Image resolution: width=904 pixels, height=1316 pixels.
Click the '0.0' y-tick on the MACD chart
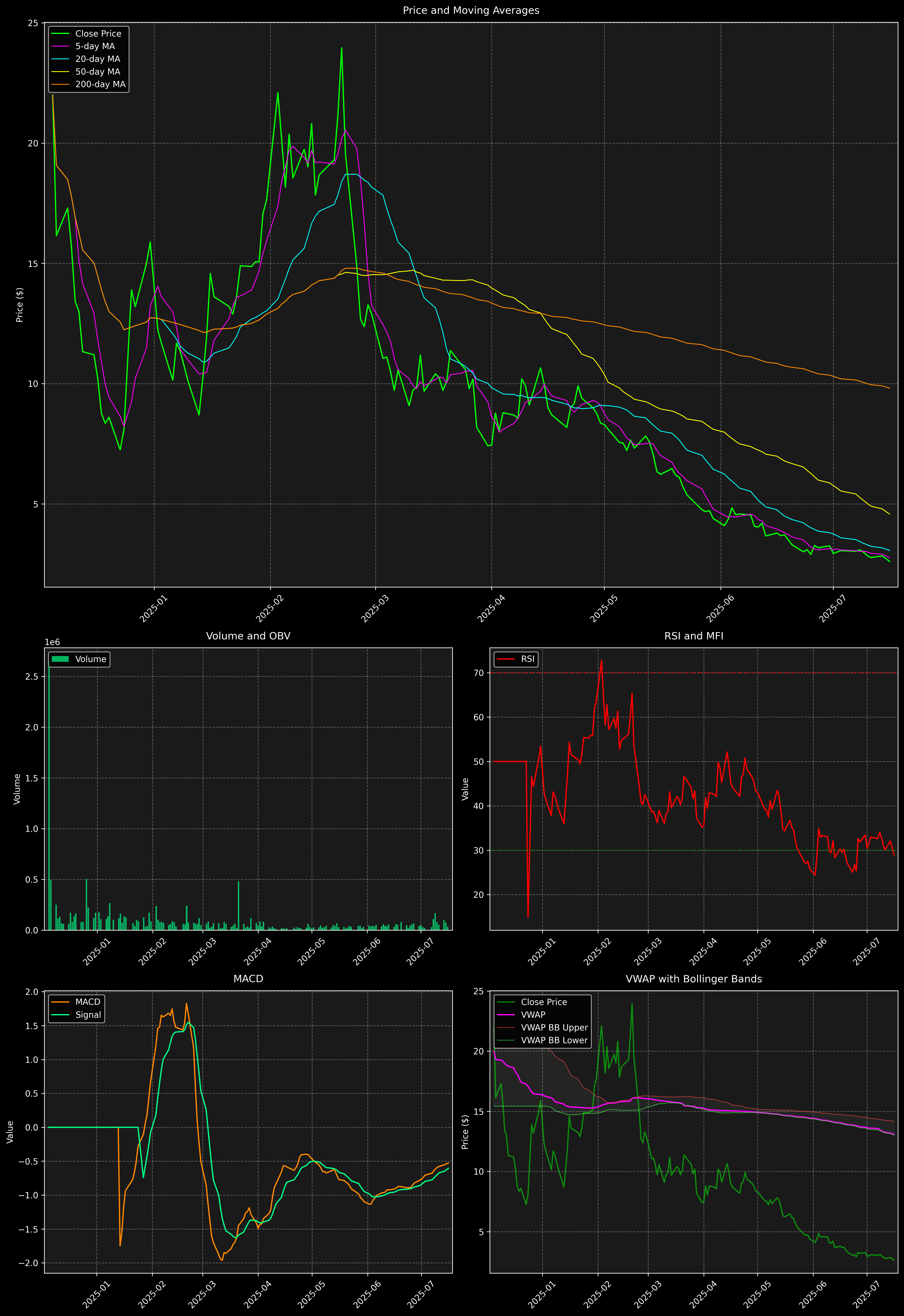(x=32, y=1127)
